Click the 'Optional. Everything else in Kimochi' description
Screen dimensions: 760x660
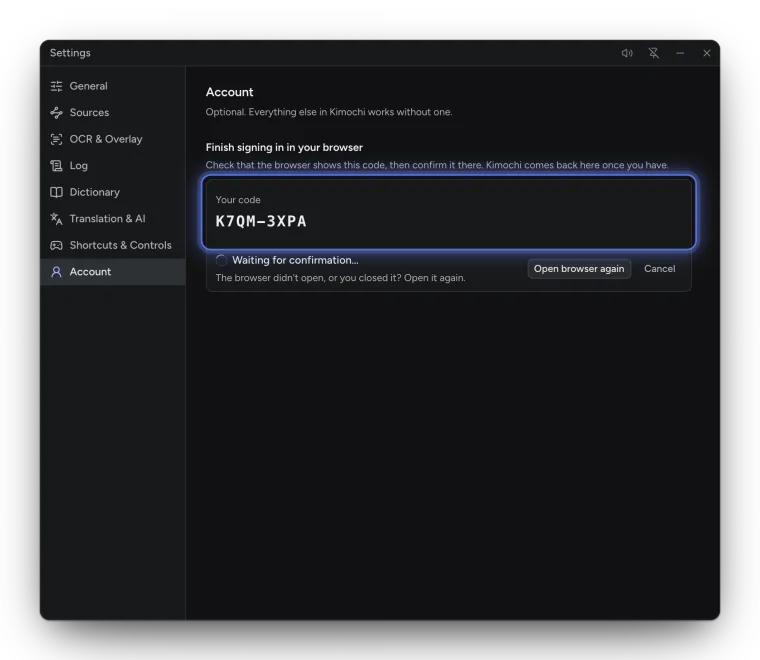329,112
